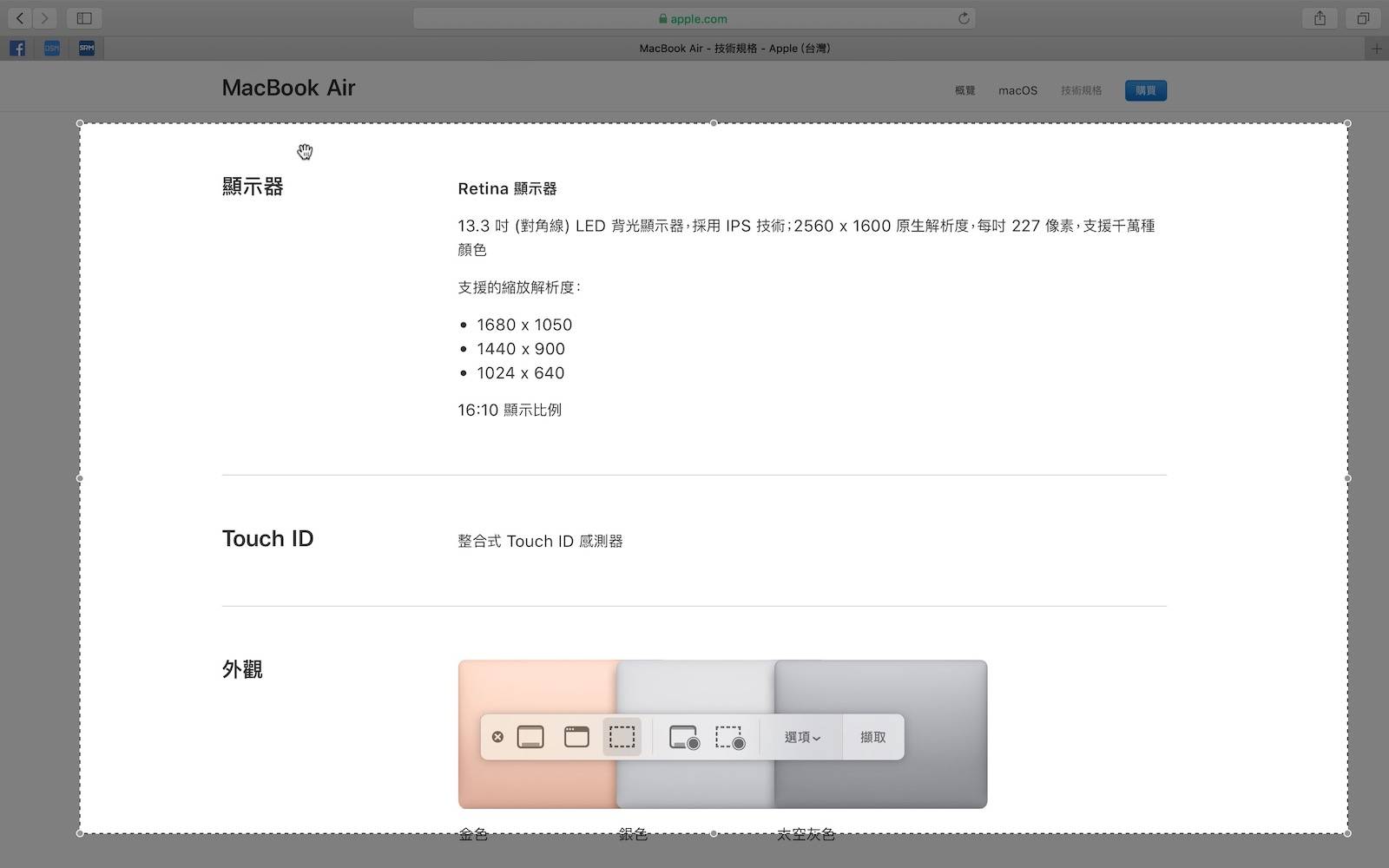Click the 1440 x 900 list item

point(521,349)
